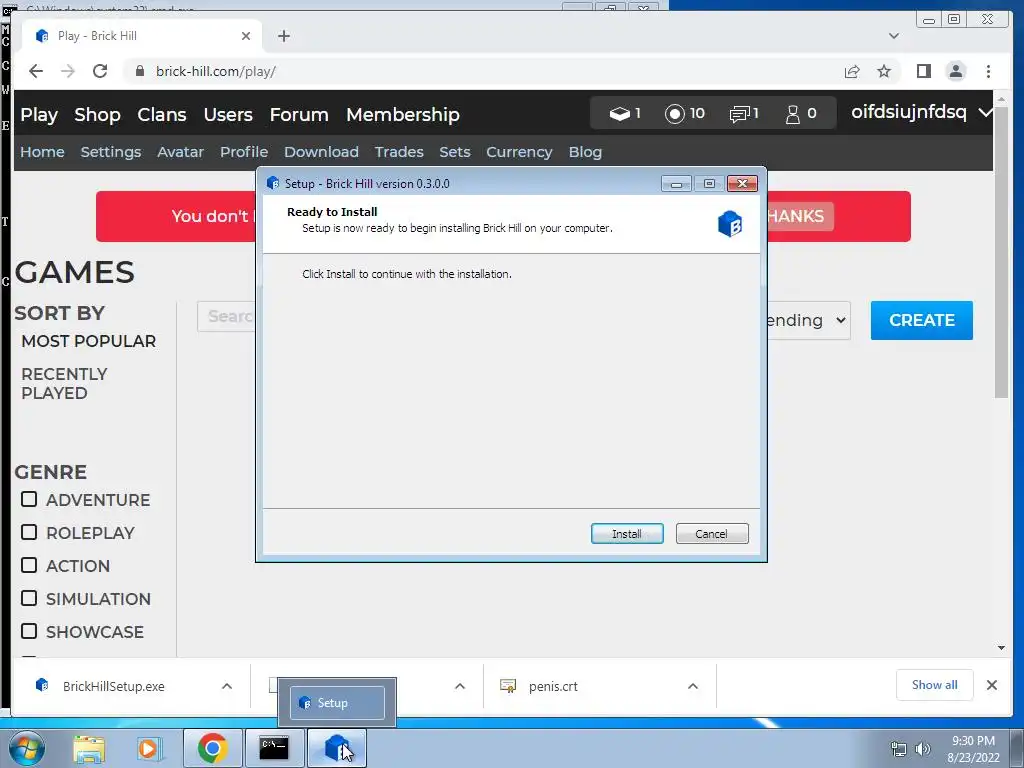The height and width of the screenshot is (768, 1024).
Task: Click the Setup taskbar preview thumbnail
Action: pos(337,703)
